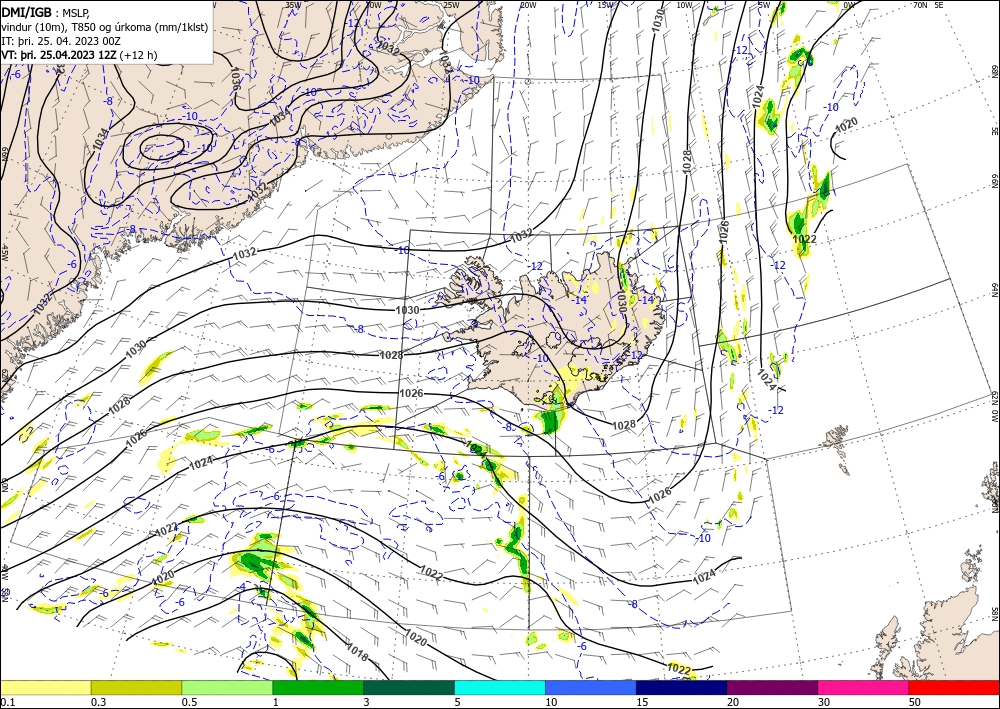This screenshot has width=1000, height=709.
Task: Choose the purple 20–30 legend swatch
Action: [x=772, y=687]
